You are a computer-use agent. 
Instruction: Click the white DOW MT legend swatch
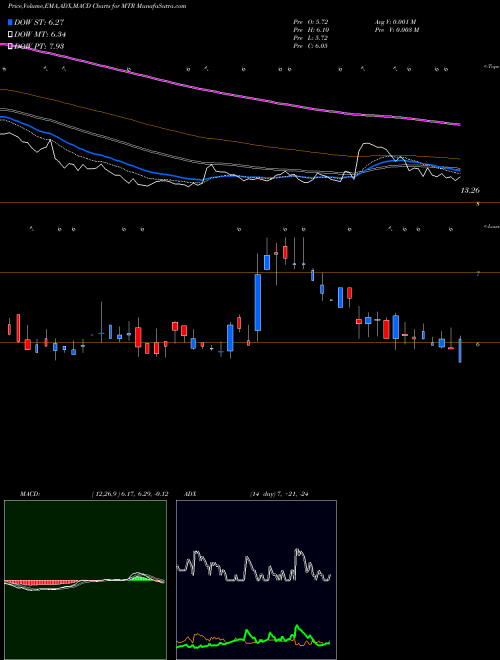pos(11,35)
